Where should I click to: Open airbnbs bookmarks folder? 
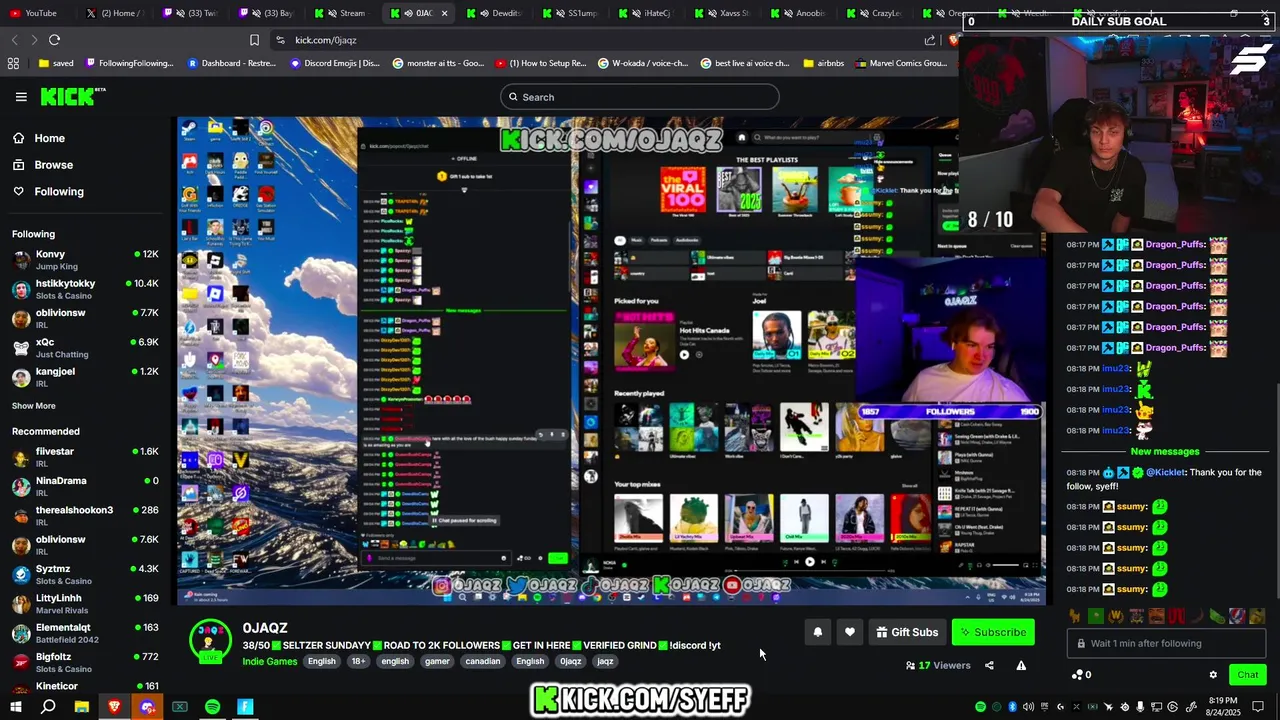tap(823, 63)
